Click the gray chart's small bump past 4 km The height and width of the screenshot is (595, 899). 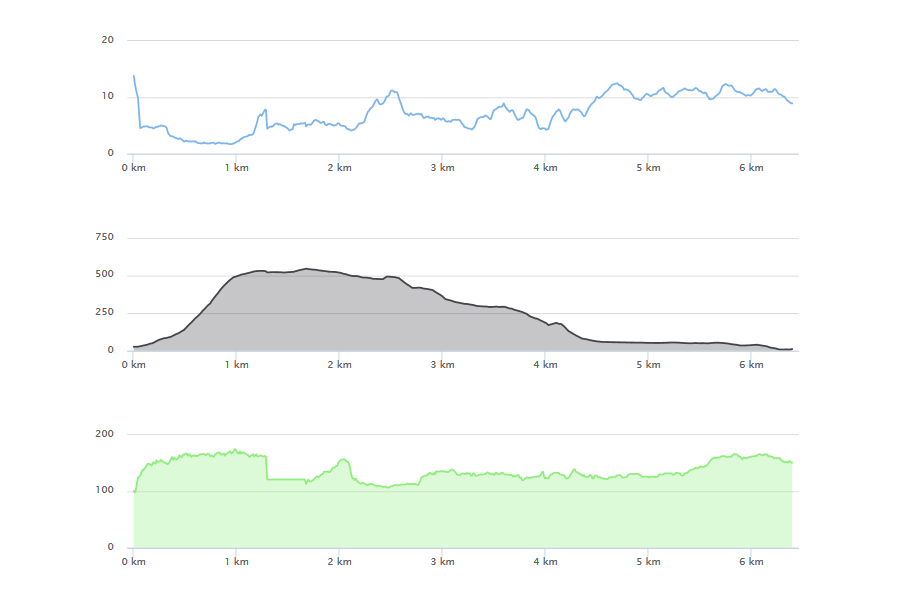pyautogui.click(x=558, y=323)
